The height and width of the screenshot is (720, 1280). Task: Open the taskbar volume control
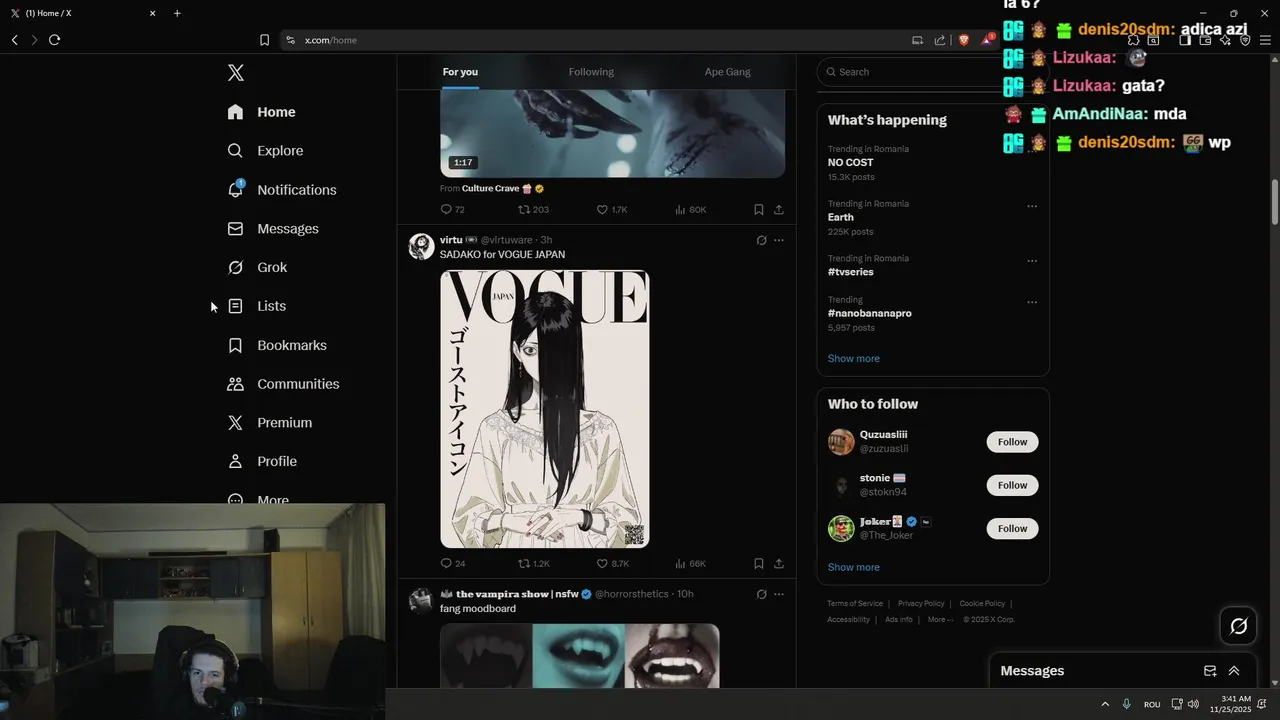pos(1193,704)
